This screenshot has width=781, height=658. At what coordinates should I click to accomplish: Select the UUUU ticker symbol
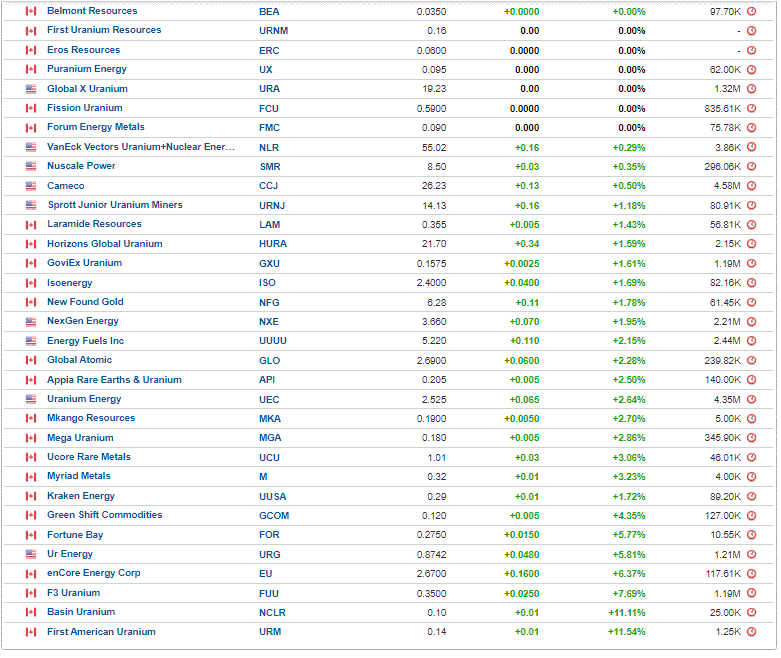pyautogui.click(x=273, y=341)
